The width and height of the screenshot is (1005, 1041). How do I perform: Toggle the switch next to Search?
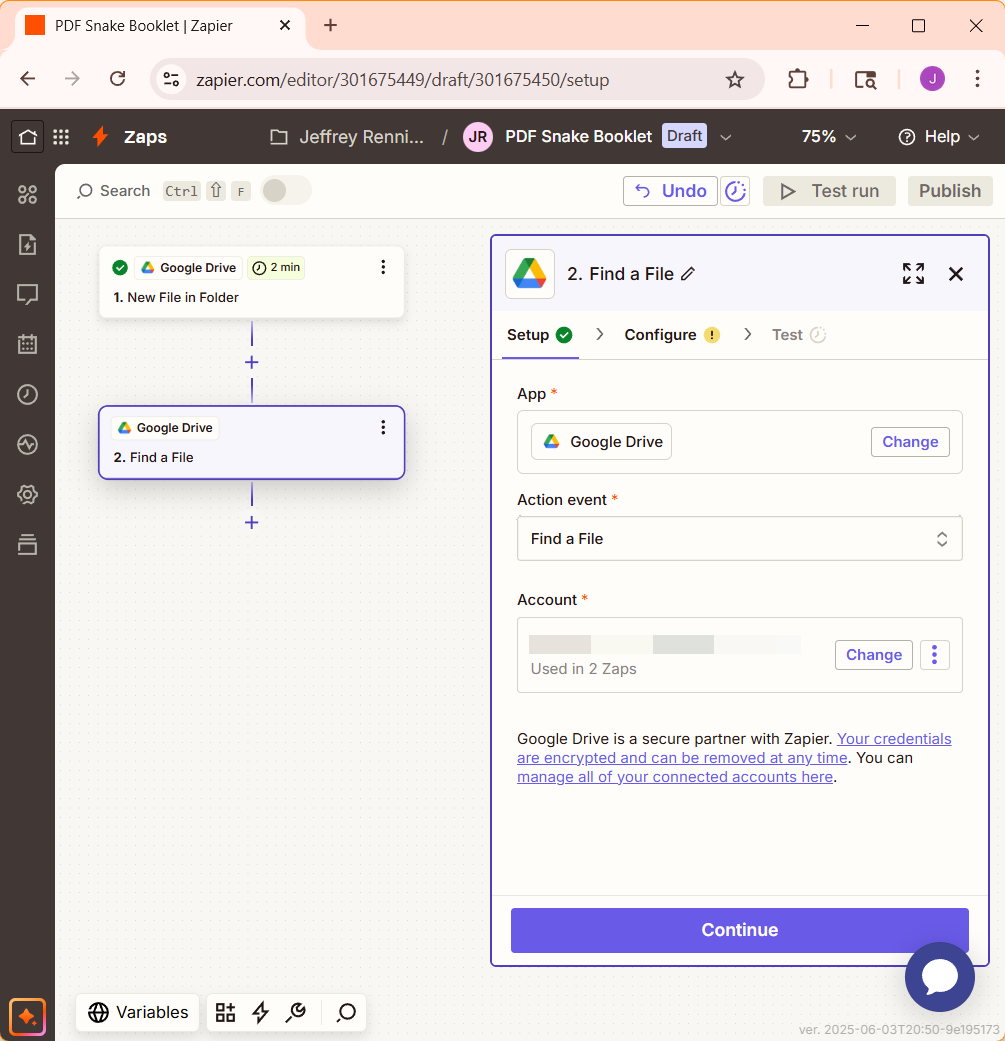(286, 191)
